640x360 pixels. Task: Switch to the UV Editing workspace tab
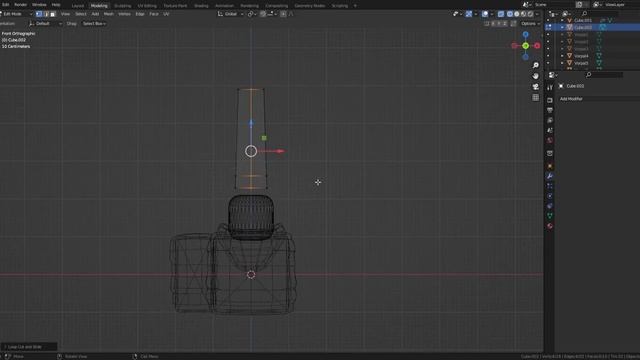147,6
